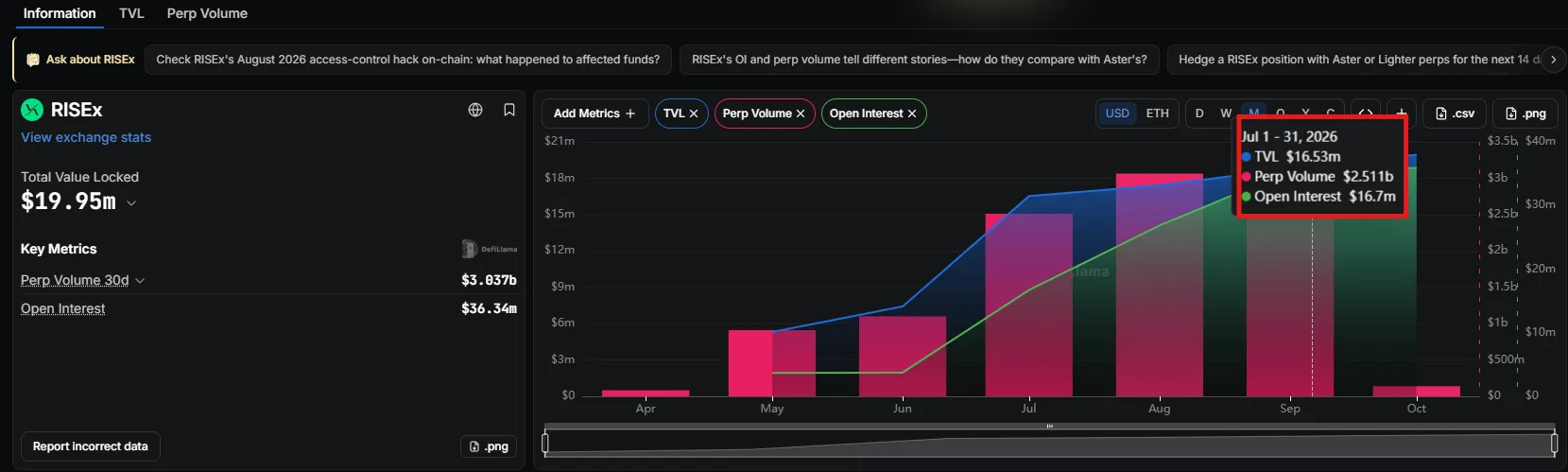The width and height of the screenshot is (1568, 472).
Task: Click the $36.34m Open Interest value
Action: coord(489,308)
